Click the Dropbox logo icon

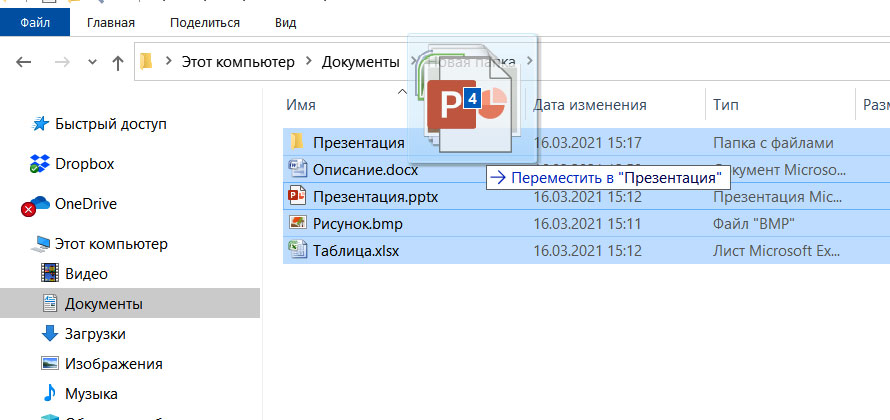pyautogui.click(x=39, y=164)
